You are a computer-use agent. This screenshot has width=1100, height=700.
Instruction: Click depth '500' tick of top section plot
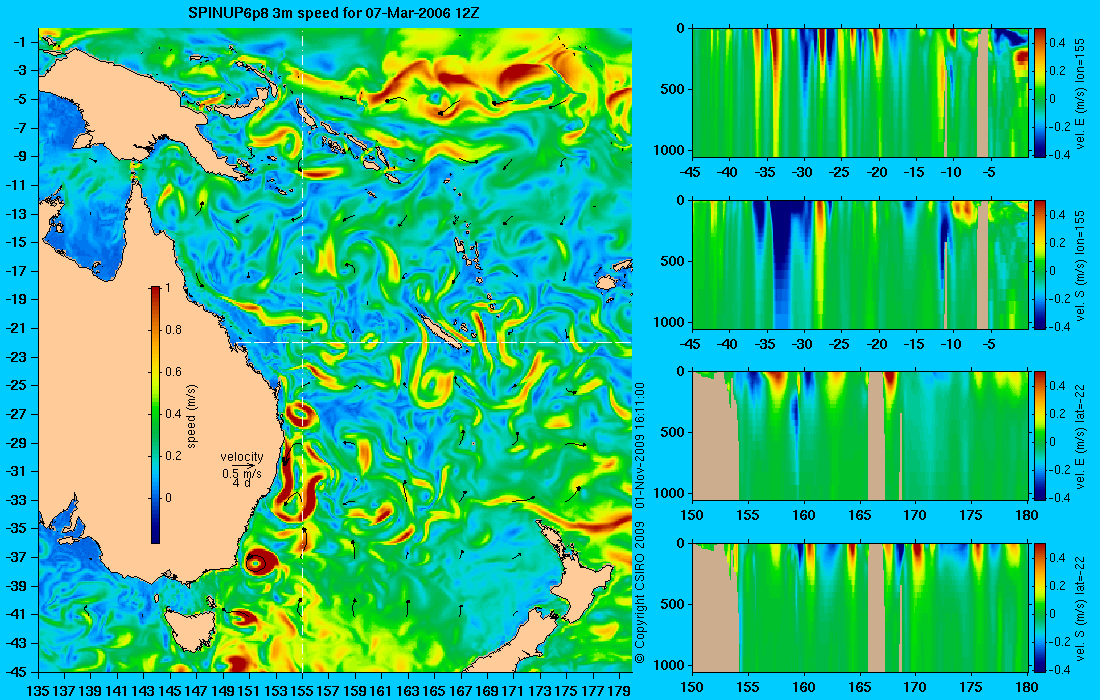coord(674,89)
